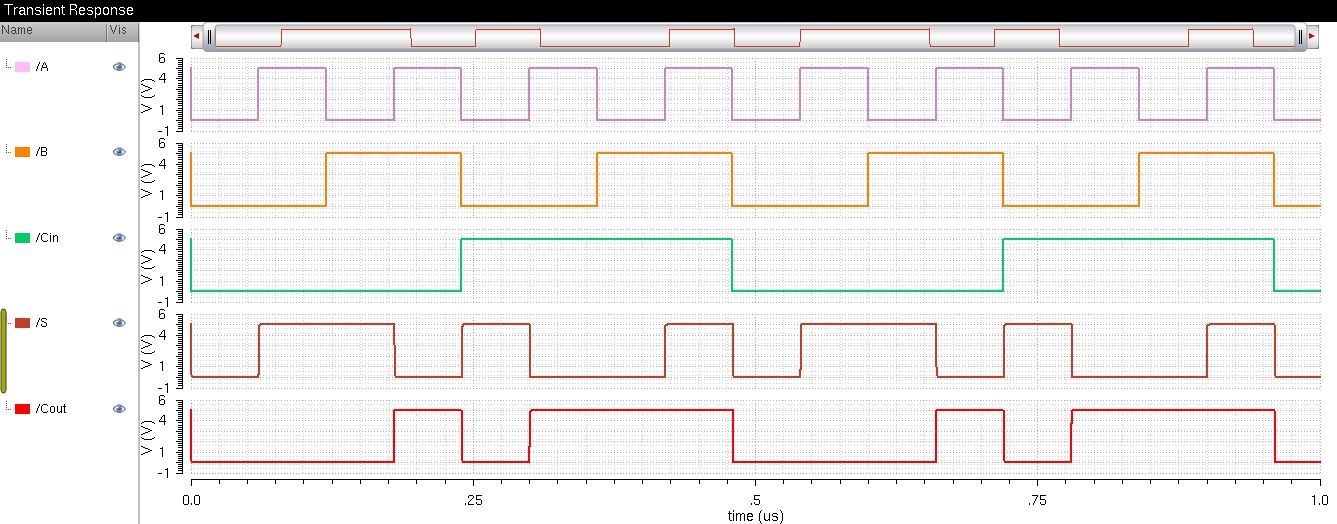Toggle visibility eye for signal /A
This screenshot has height=524, width=1337.
pos(119,66)
